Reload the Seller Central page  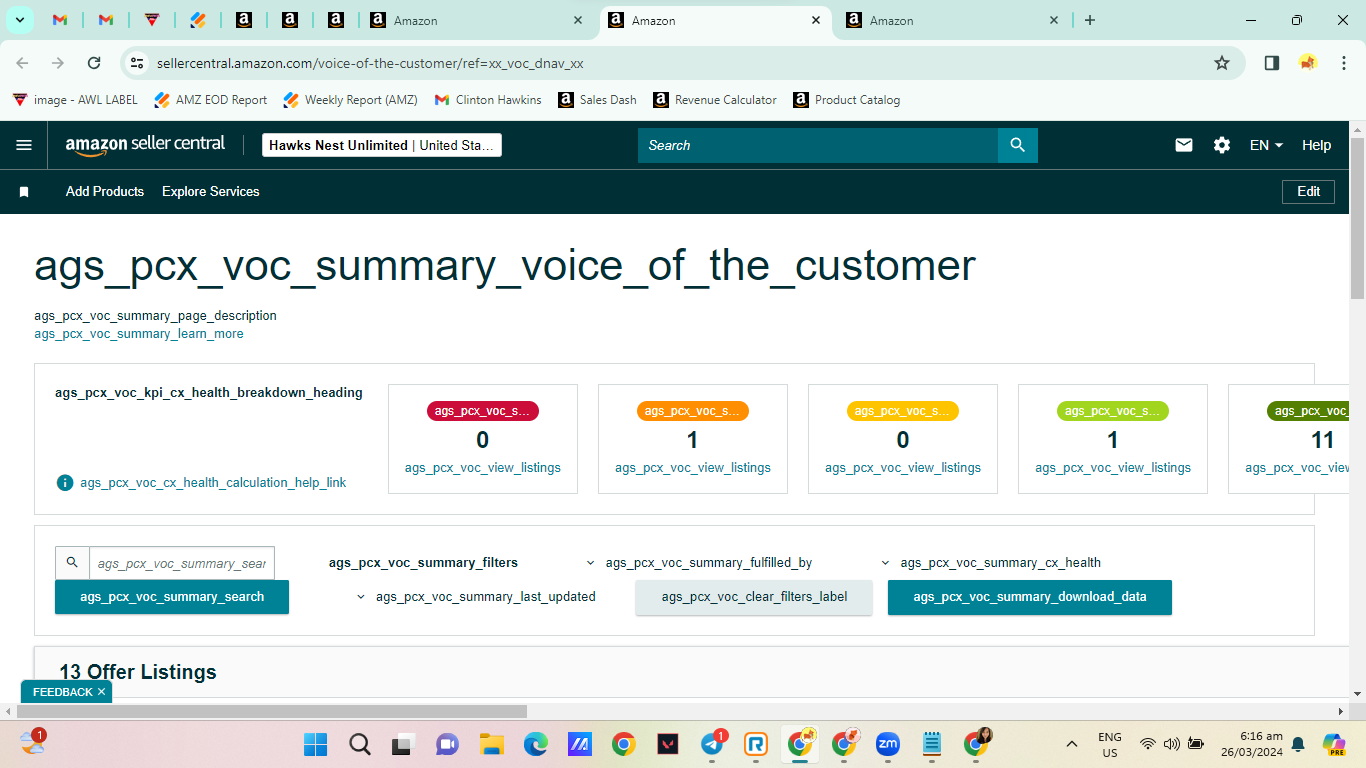click(x=94, y=63)
